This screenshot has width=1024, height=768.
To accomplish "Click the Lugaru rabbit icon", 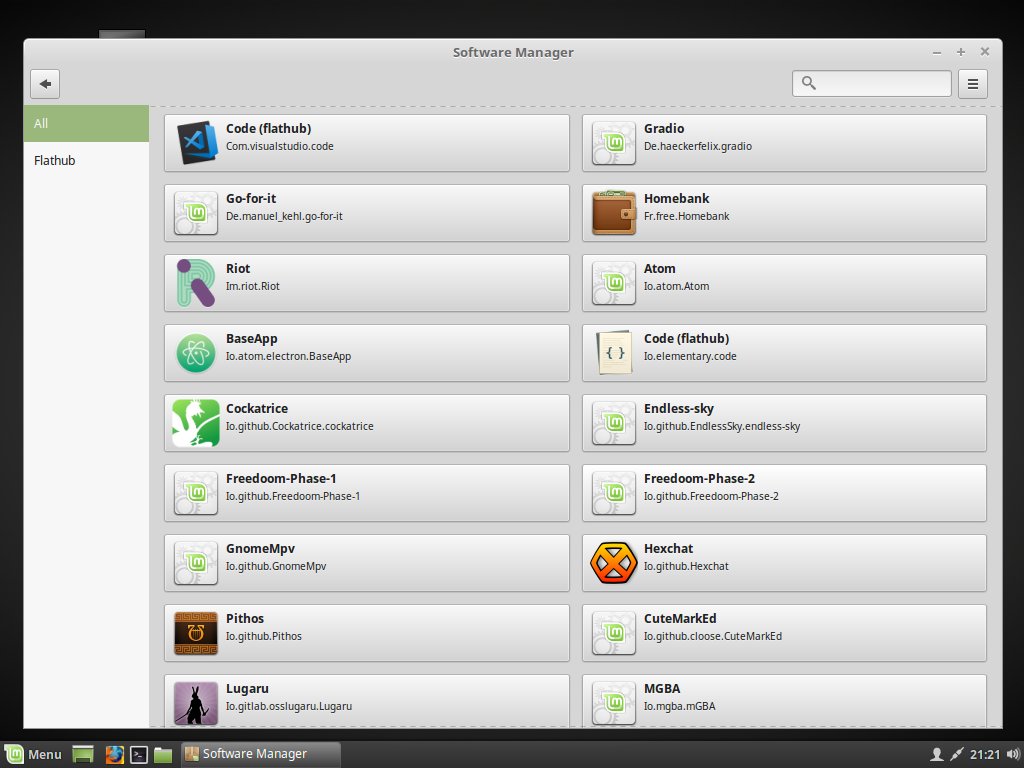I will tap(196, 702).
